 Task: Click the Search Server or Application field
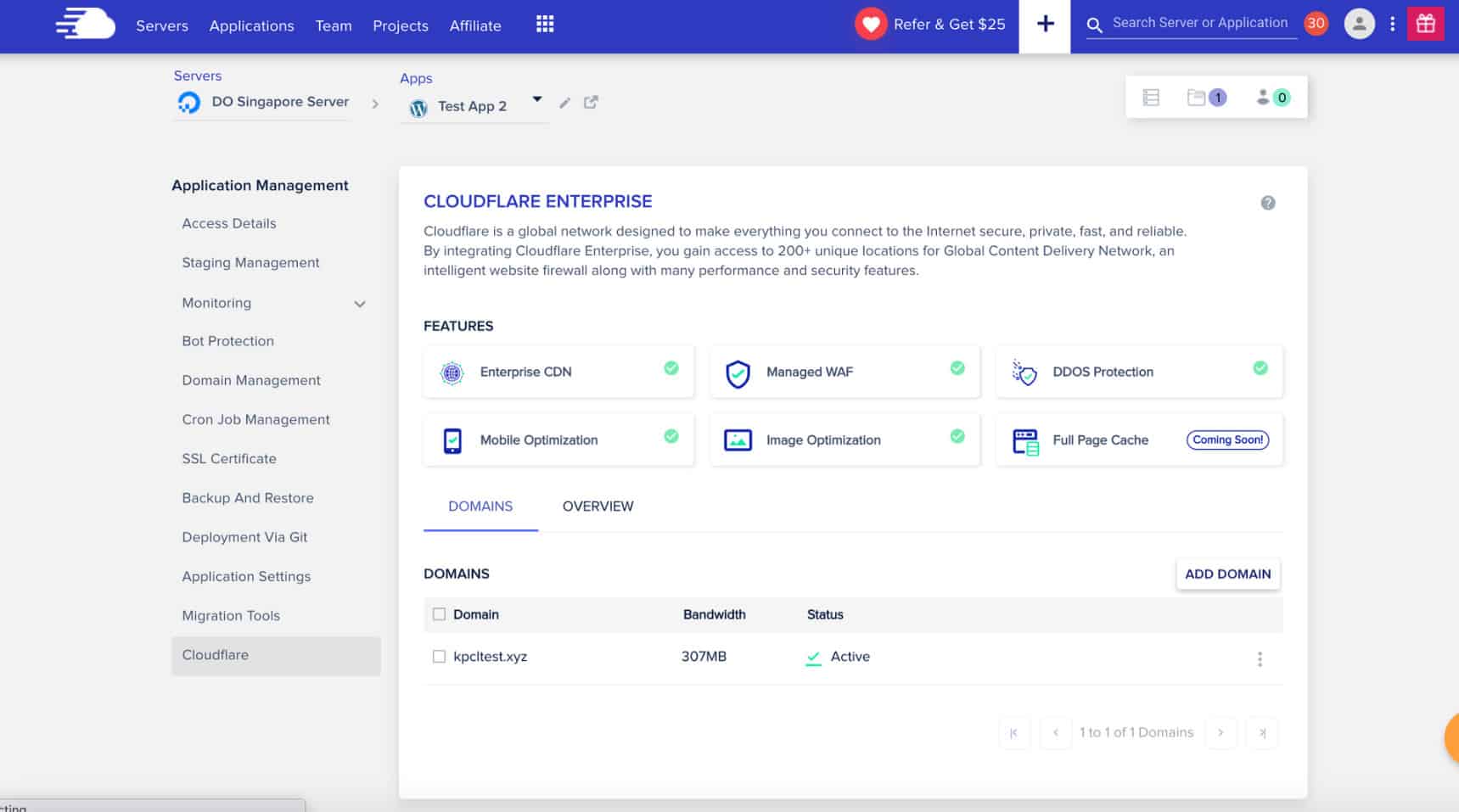1198,24
